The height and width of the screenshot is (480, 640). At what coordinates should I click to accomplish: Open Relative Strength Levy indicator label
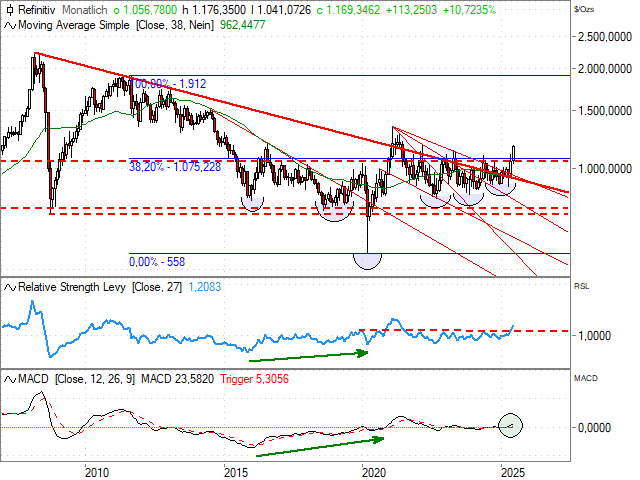(72, 287)
